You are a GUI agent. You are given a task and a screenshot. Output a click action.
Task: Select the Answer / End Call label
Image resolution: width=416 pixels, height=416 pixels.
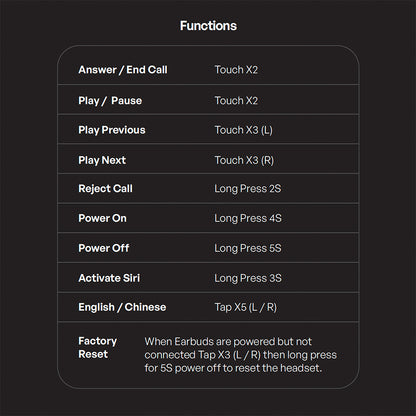123,70
